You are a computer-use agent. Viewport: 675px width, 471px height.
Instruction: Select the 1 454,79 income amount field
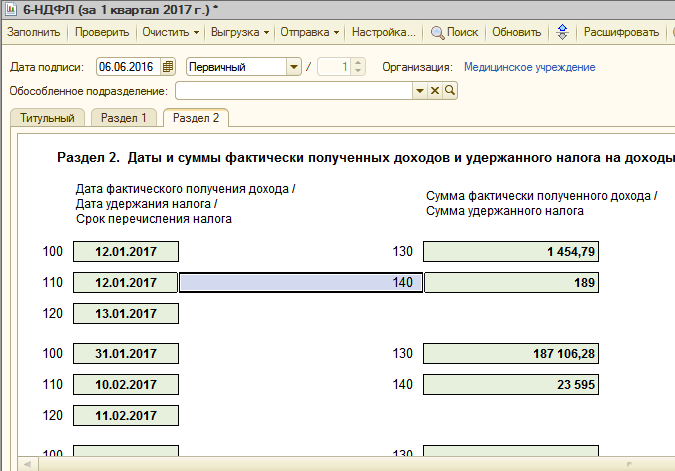tap(511, 251)
